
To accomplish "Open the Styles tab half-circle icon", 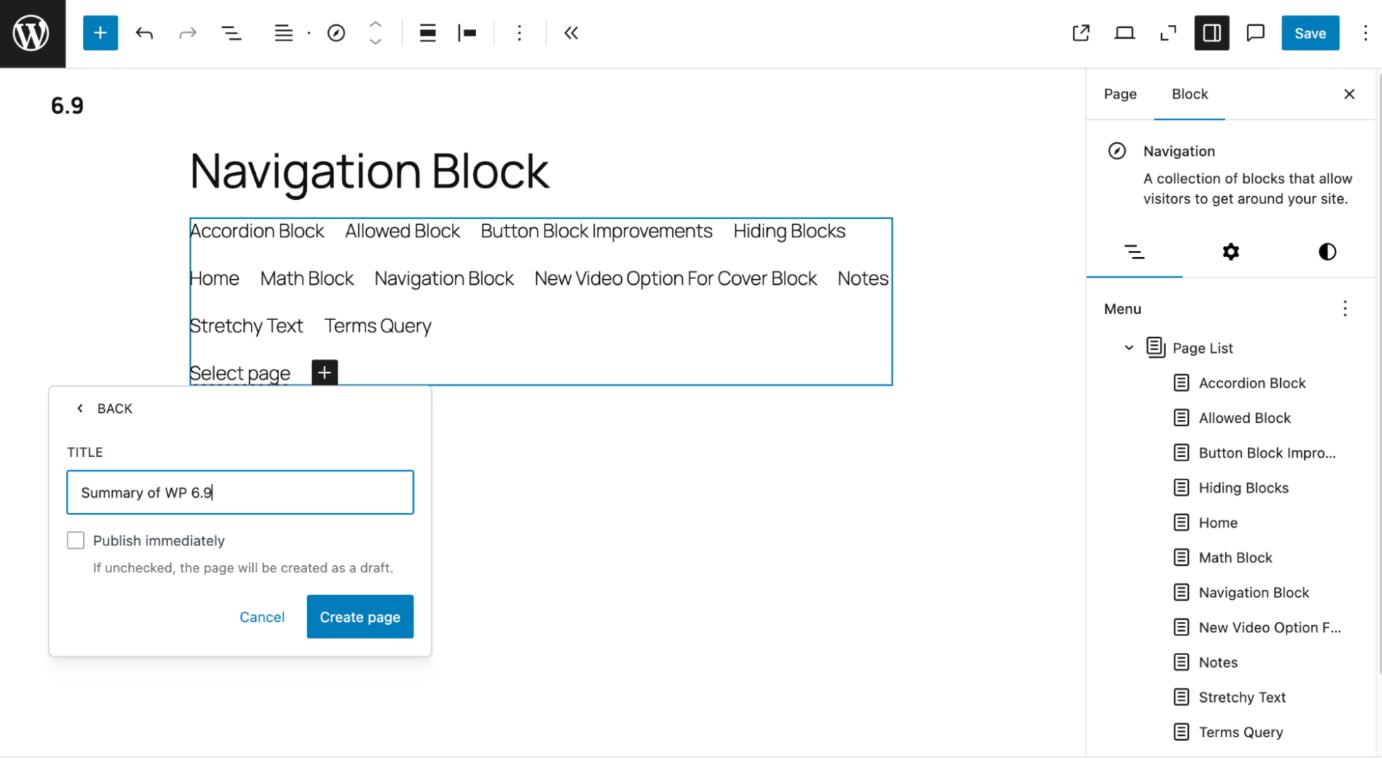I will (1327, 252).
